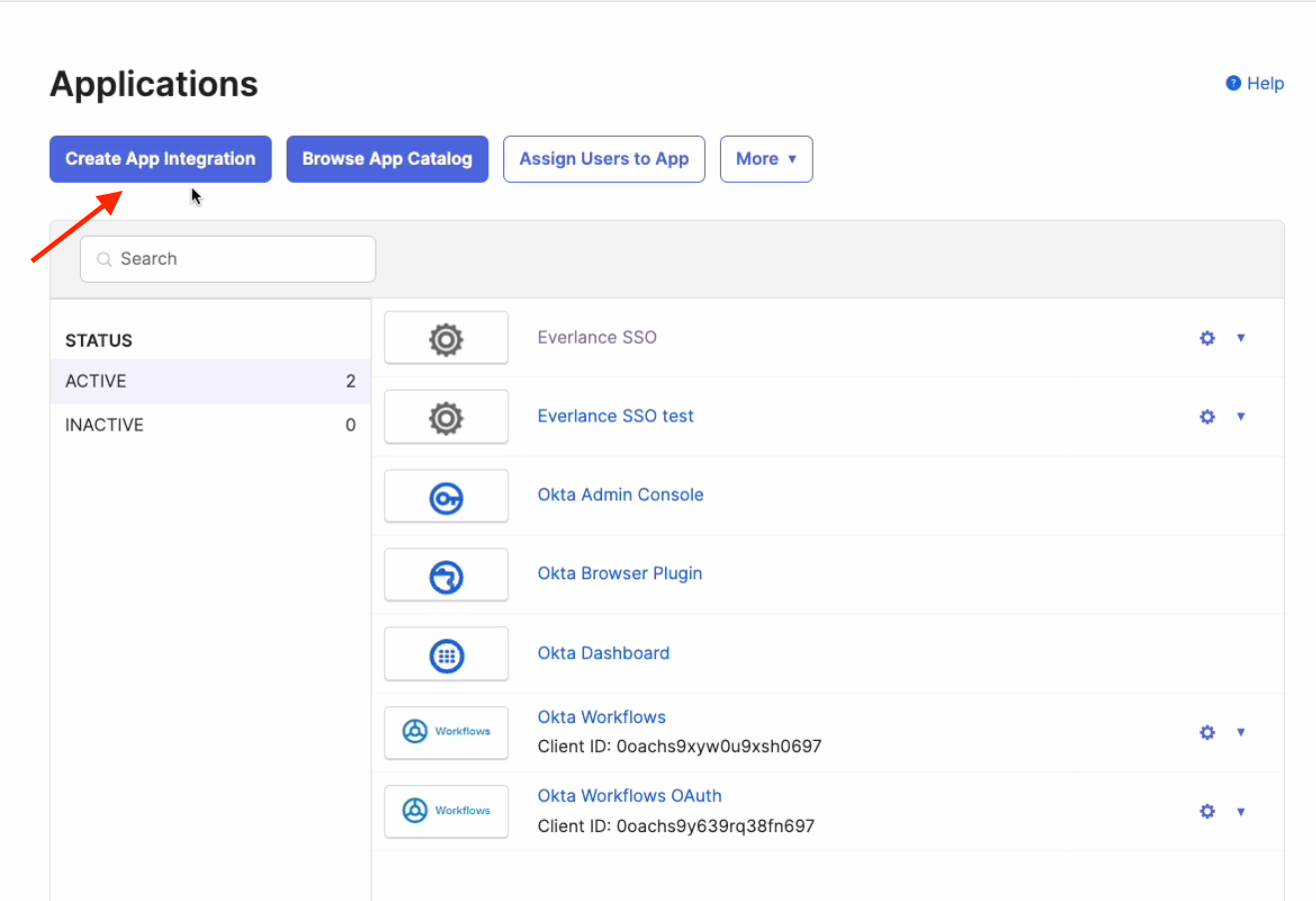Click the Everlance SSO gear app icon

(x=446, y=340)
